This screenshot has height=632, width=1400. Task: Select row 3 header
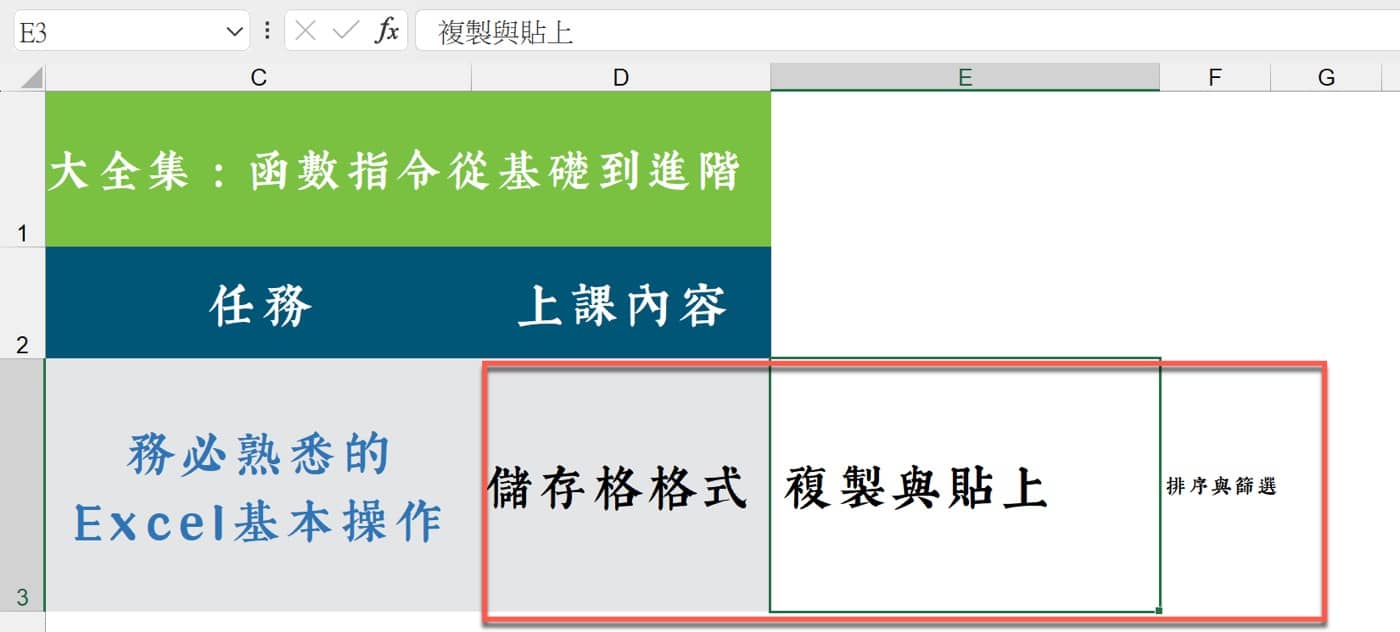coord(22,485)
